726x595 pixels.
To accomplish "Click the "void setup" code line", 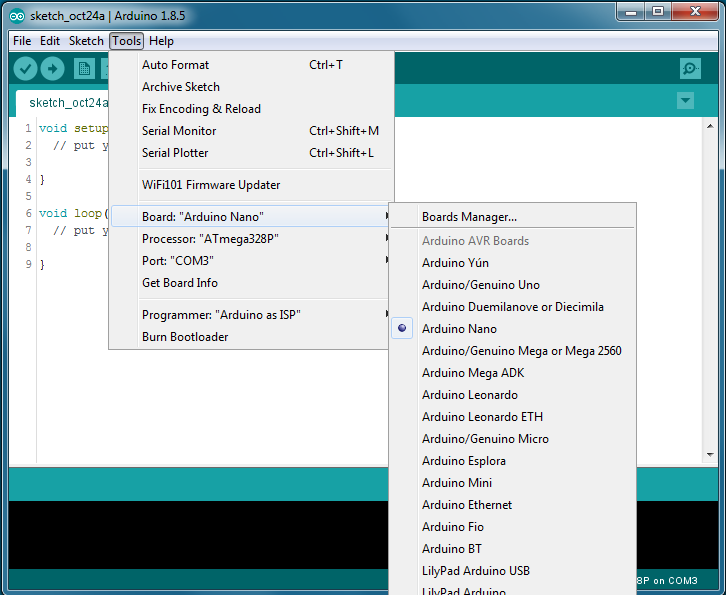I will [x=73, y=128].
